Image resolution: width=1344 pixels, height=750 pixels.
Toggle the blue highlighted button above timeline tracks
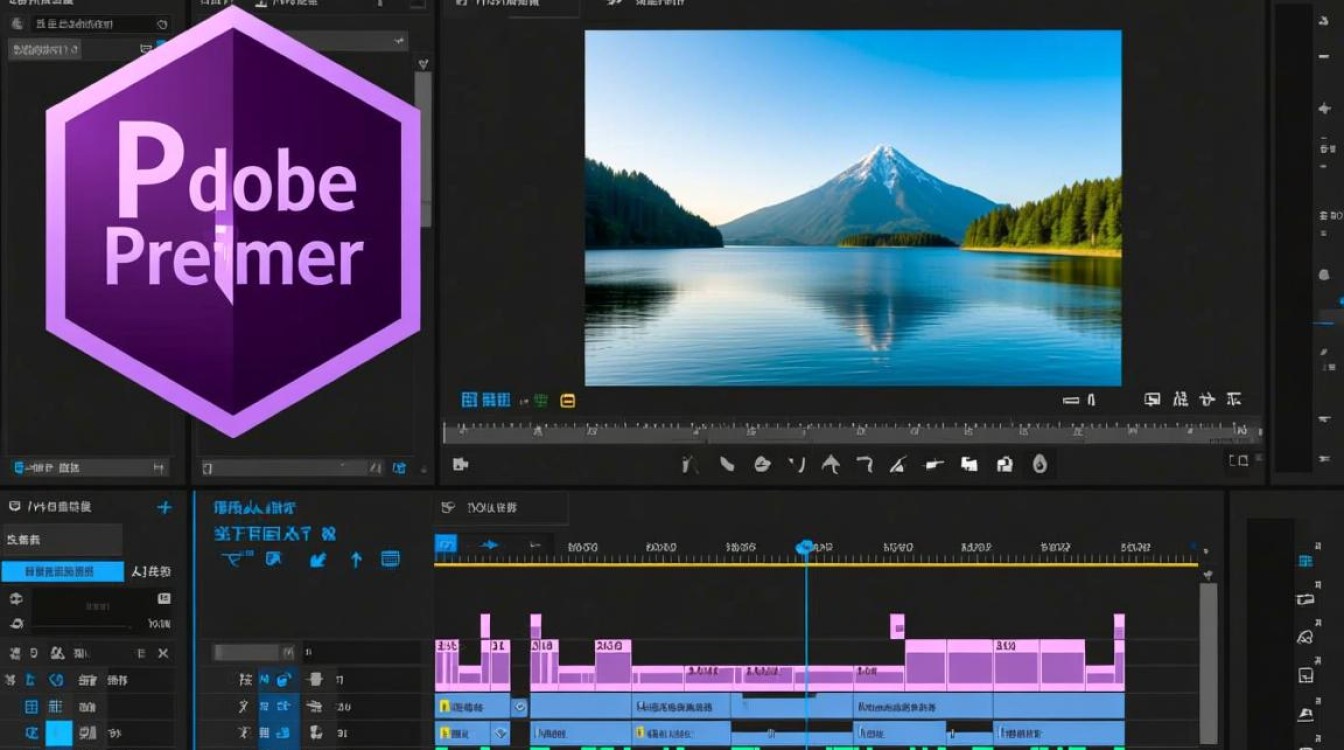[x=446, y=545]
